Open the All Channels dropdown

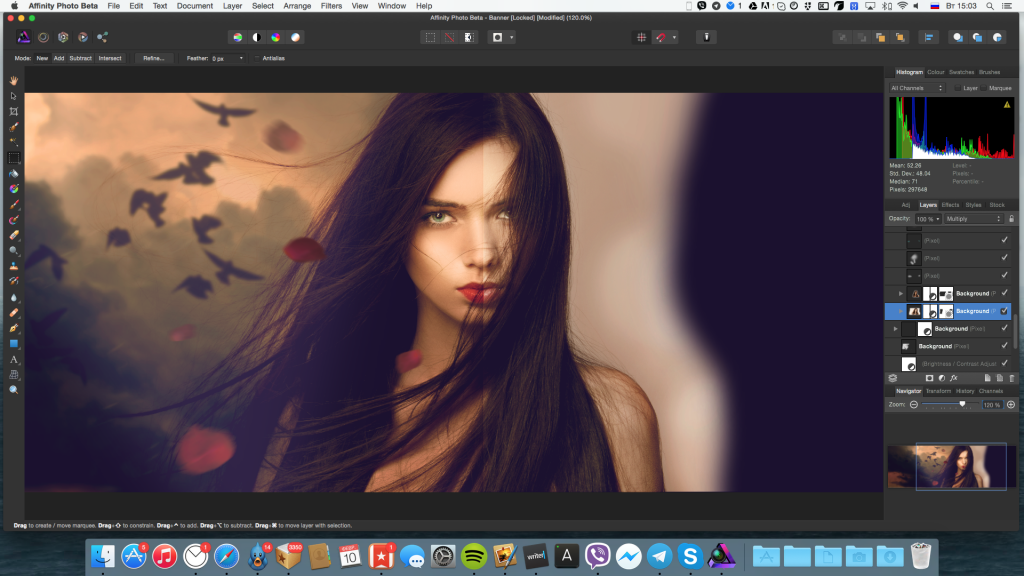pos(917,88)
